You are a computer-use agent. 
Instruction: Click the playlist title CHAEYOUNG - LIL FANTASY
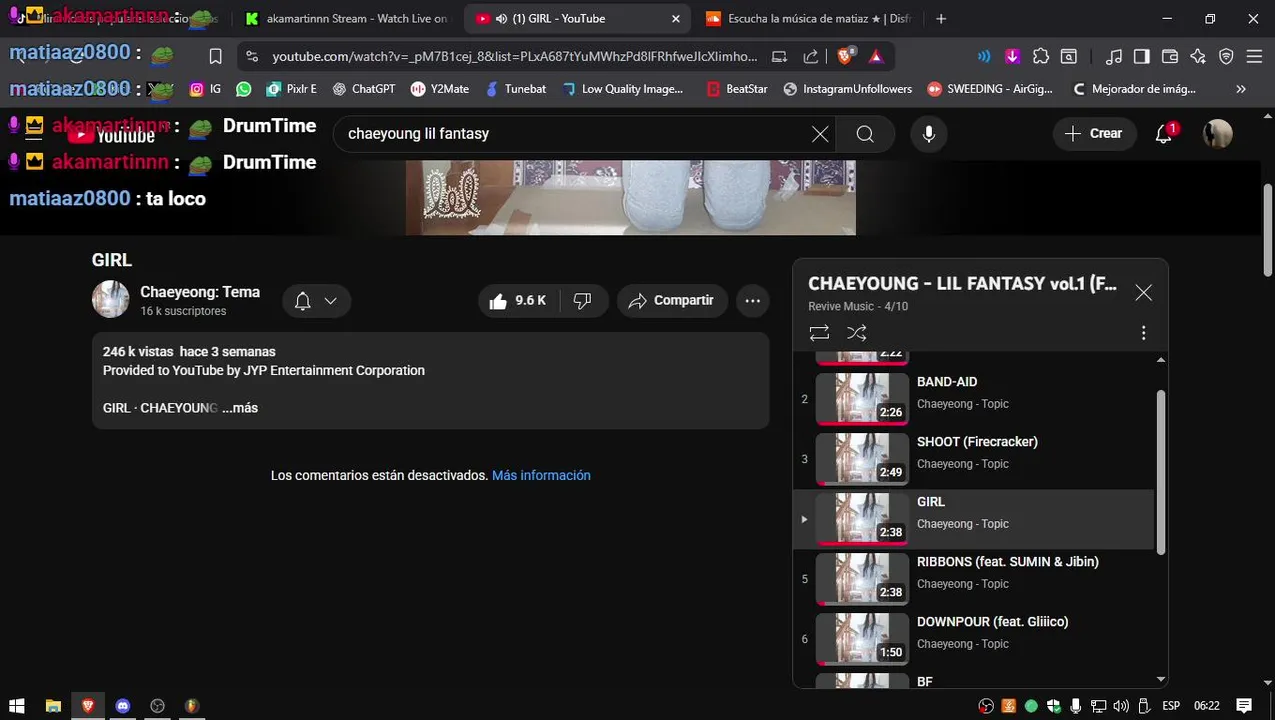962,283
